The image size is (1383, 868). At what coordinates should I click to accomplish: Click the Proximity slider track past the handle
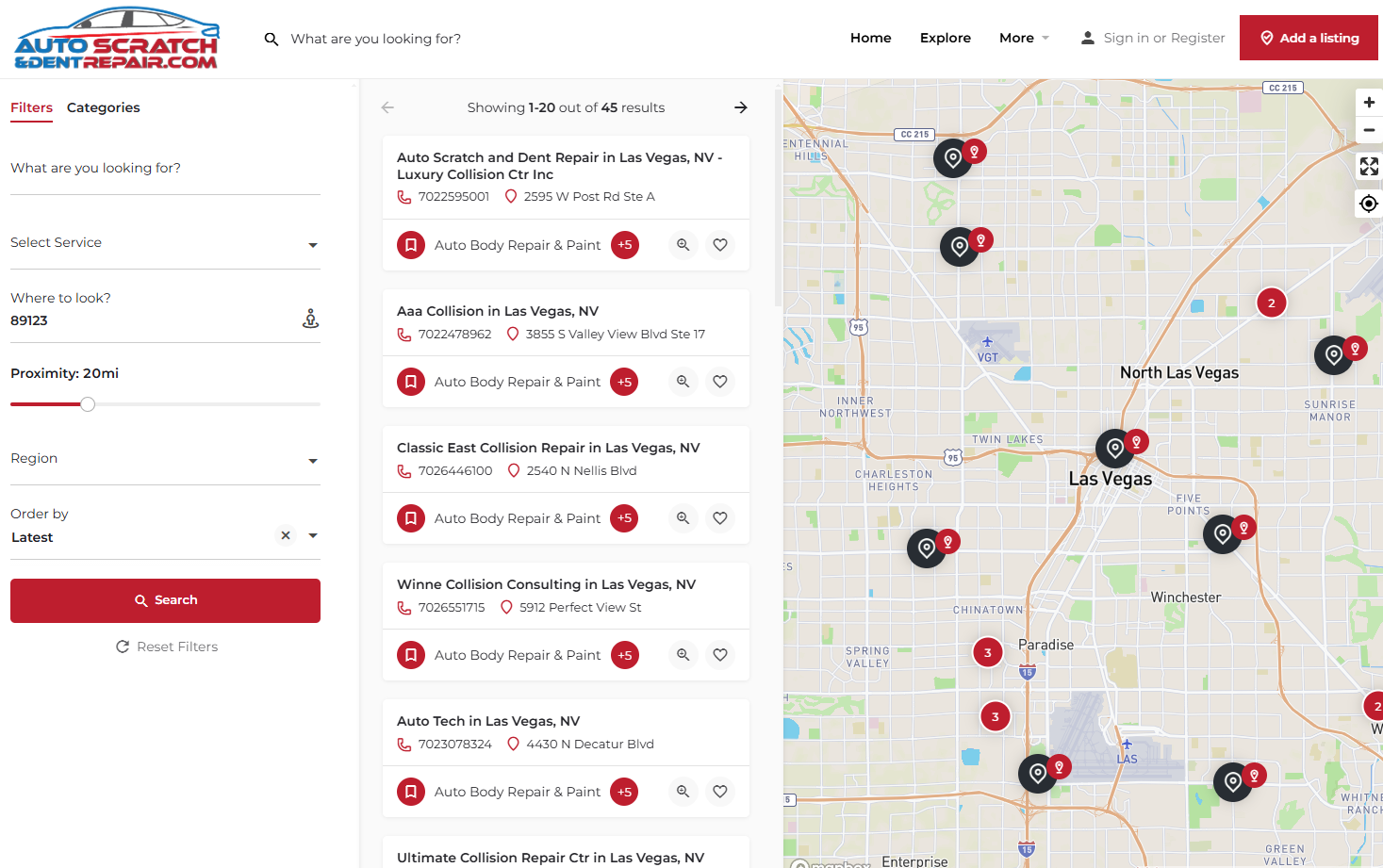207,404
